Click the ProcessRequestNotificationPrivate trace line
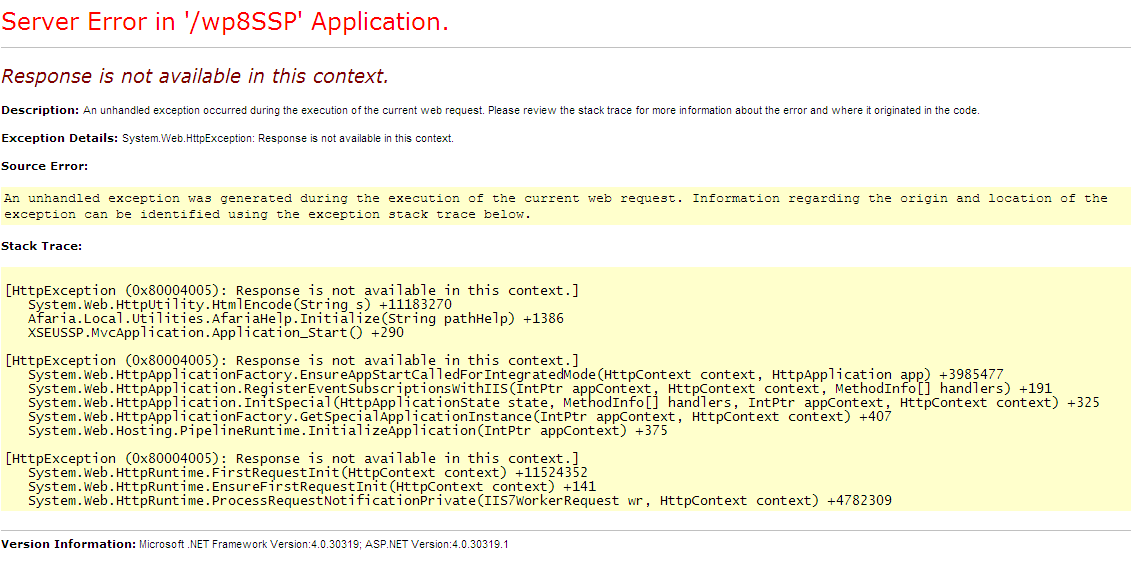 pos(460,501)
